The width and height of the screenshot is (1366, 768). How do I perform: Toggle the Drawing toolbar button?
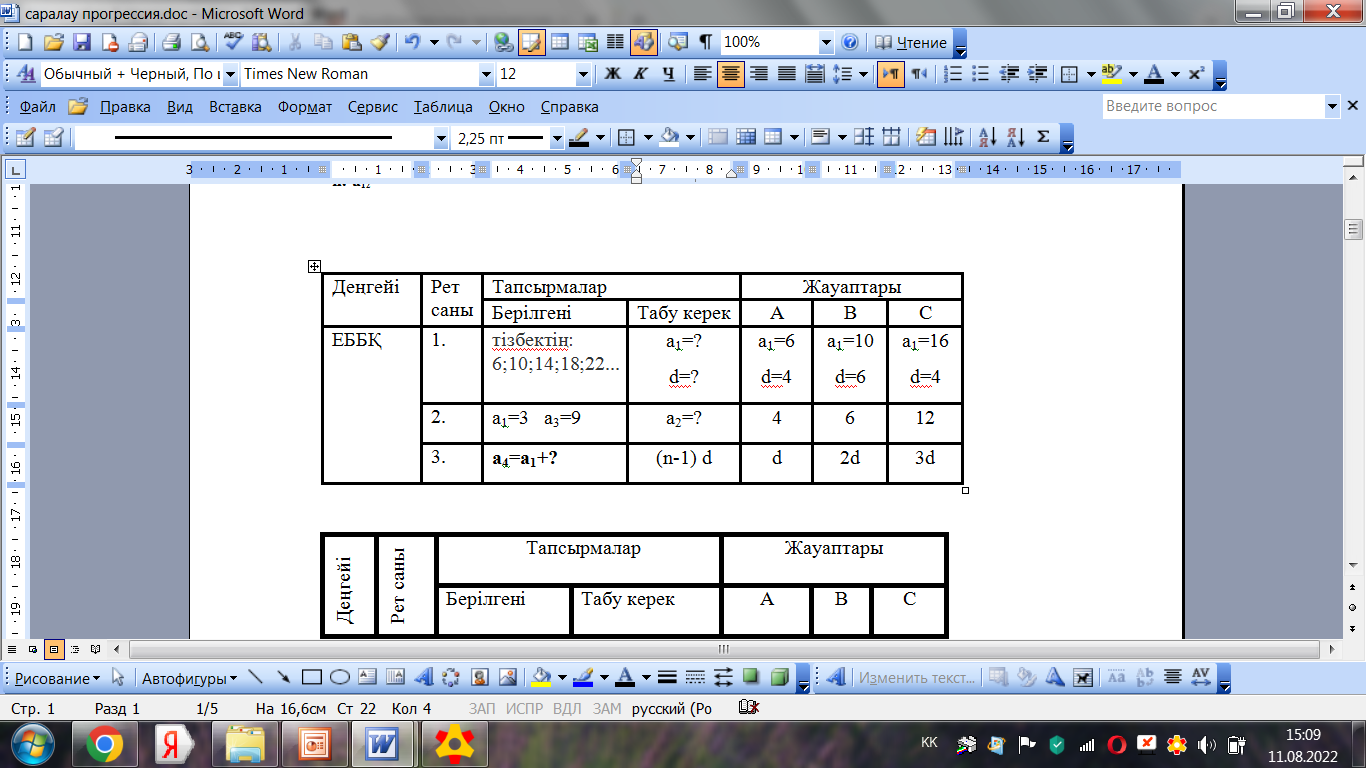(643, 43)
